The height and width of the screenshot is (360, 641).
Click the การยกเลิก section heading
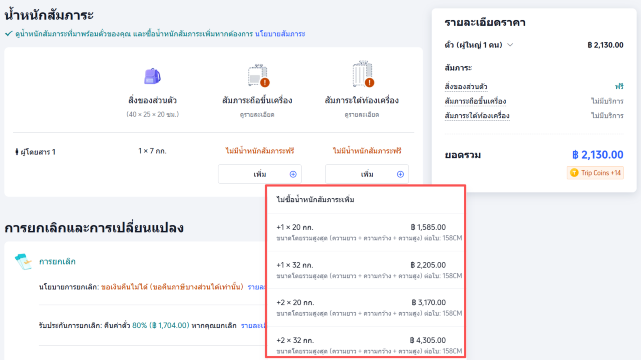click(x=57, y=262)
